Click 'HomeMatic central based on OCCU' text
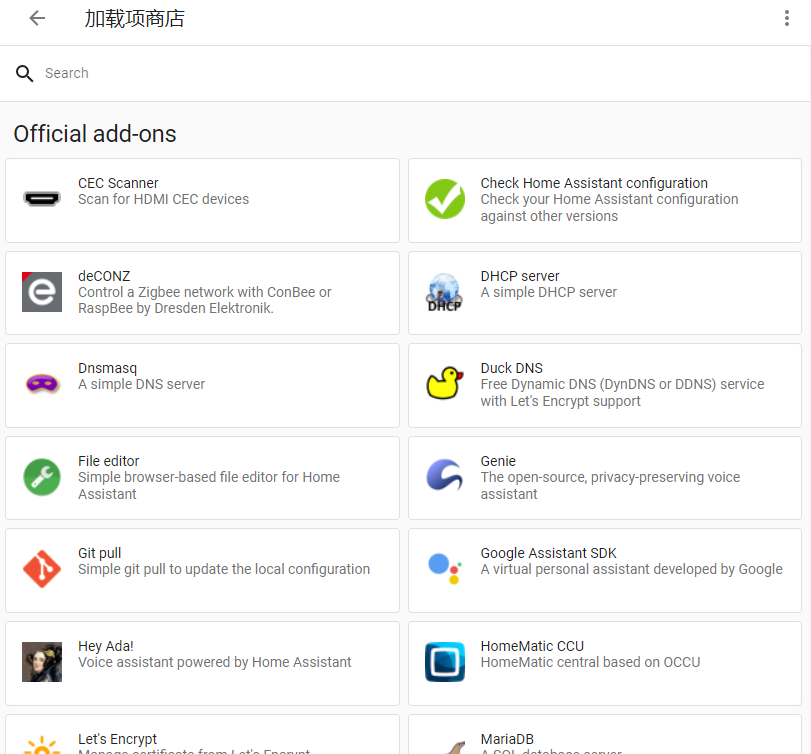The image size is (811, 754). [x=590, y=662]
